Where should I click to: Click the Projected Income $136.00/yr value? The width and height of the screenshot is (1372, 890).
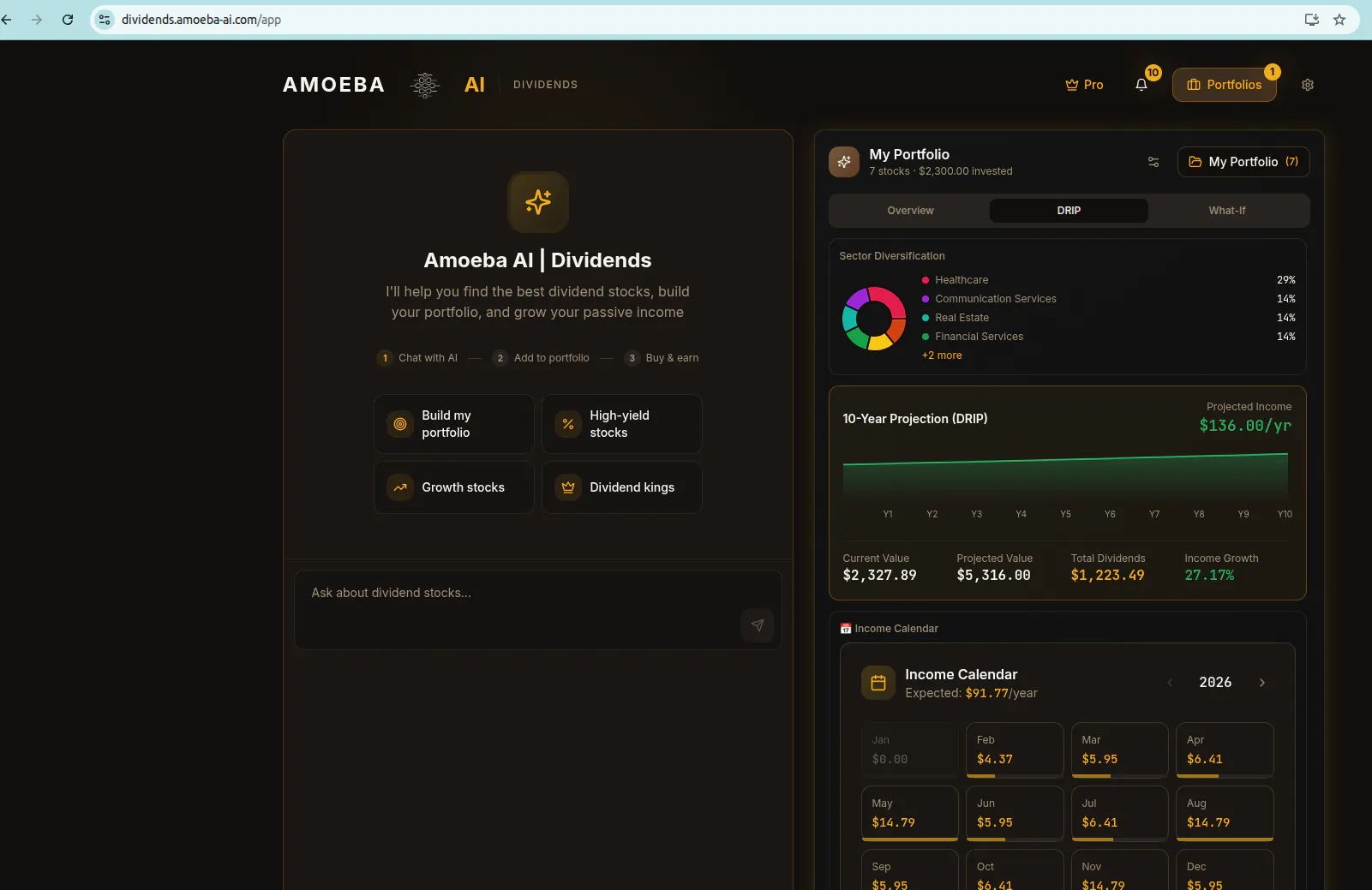tap(1245, 426)
